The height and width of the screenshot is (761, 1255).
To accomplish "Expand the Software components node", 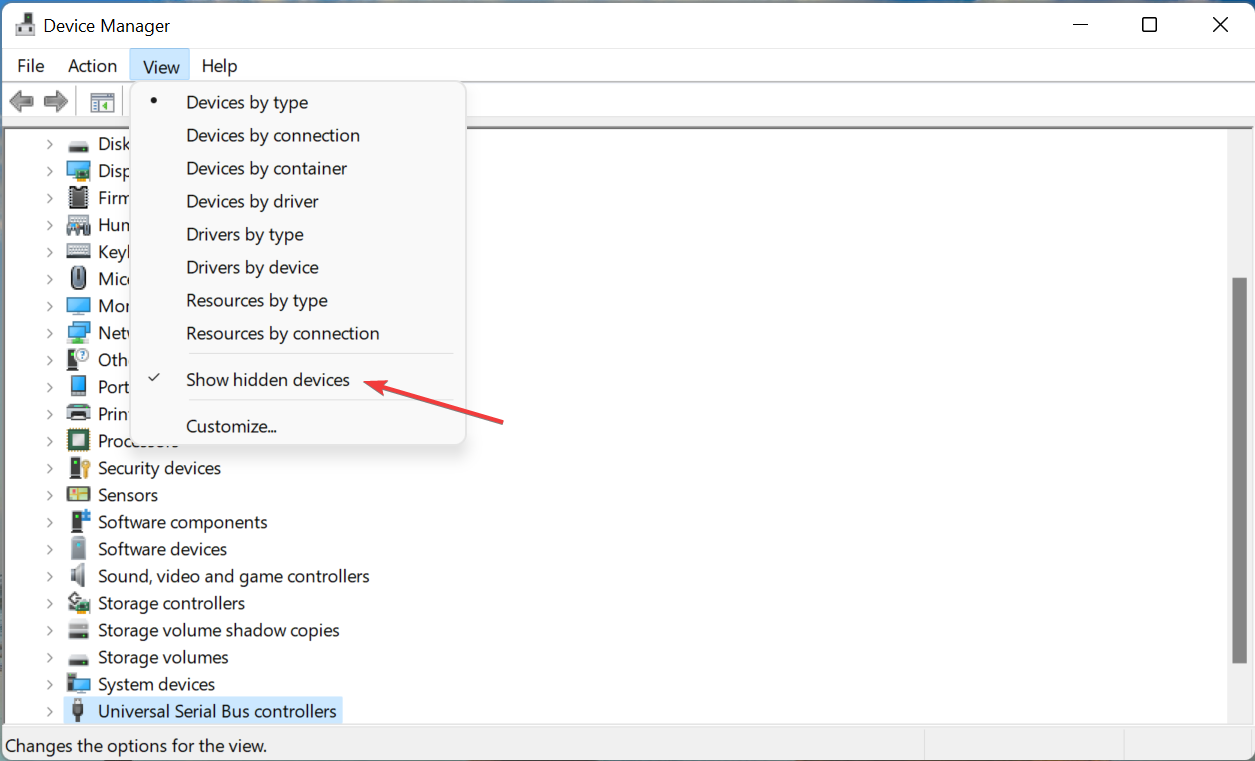I will pos(49,522).
